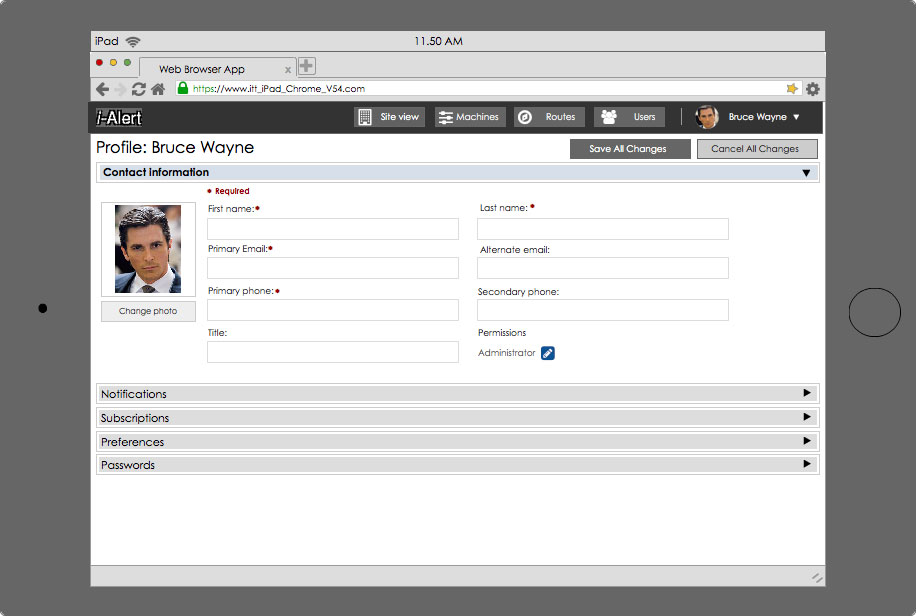Screen dimensions: 916x616
Task: Navigate to Machines section
Action: click(469, 117)
